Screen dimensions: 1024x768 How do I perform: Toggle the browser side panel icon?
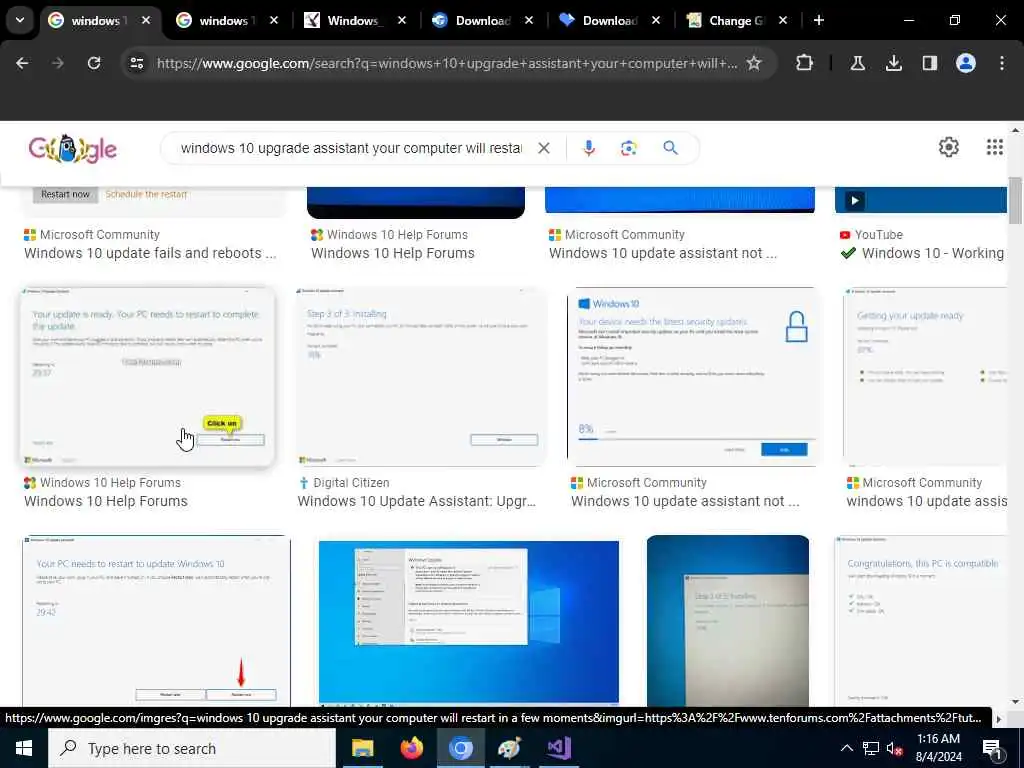coord(929,63)
